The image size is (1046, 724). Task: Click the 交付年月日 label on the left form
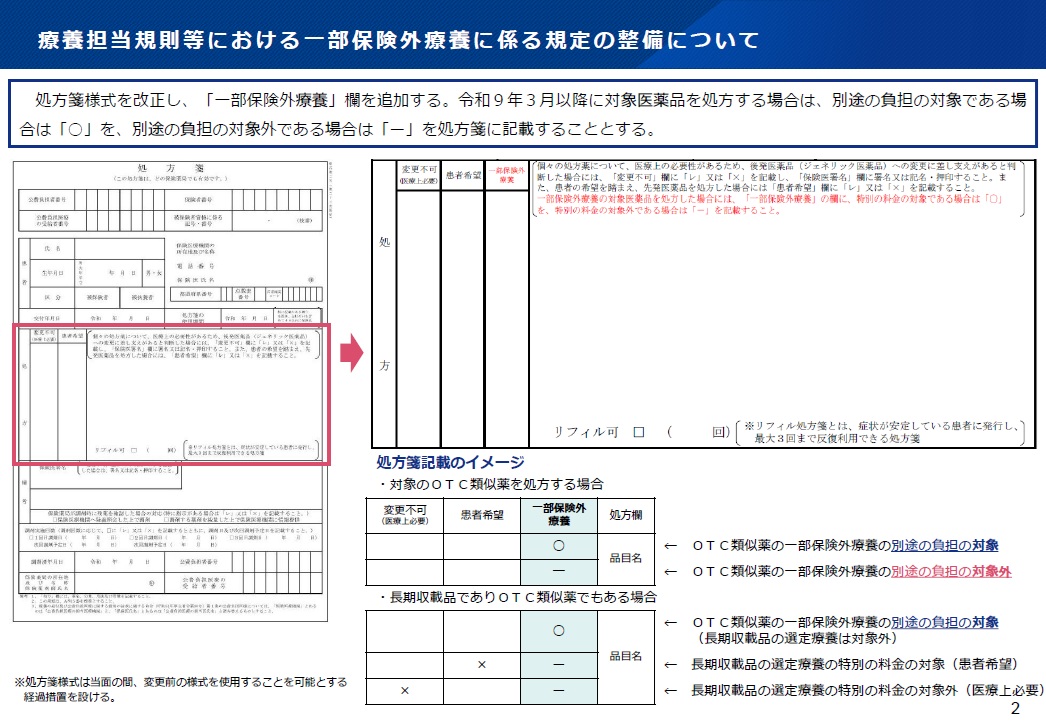[x=48, y=318]
